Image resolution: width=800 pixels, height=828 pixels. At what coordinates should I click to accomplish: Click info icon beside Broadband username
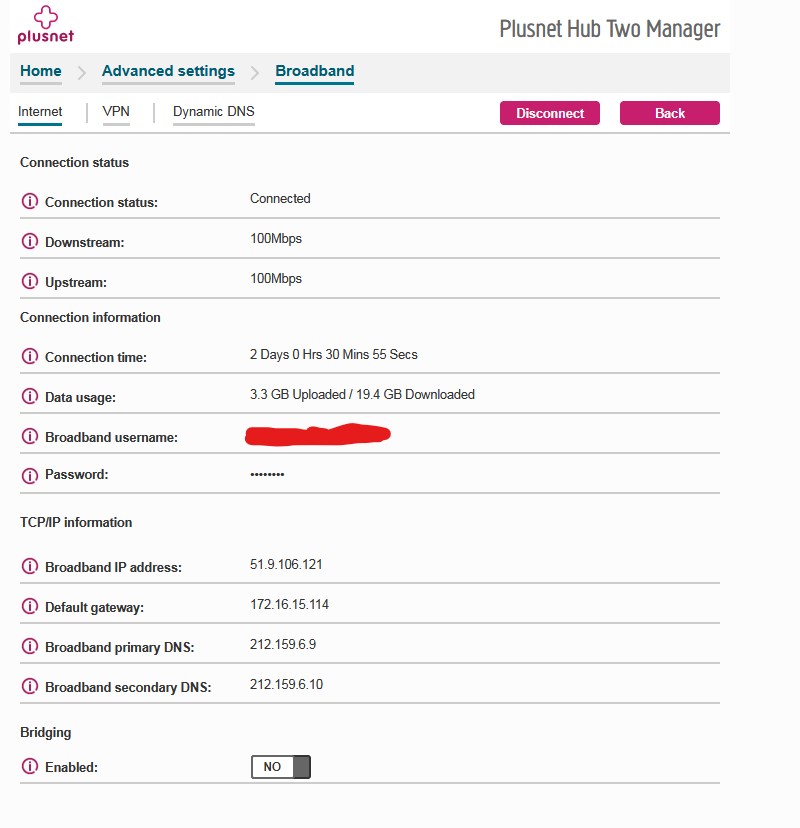coord(29,437)
